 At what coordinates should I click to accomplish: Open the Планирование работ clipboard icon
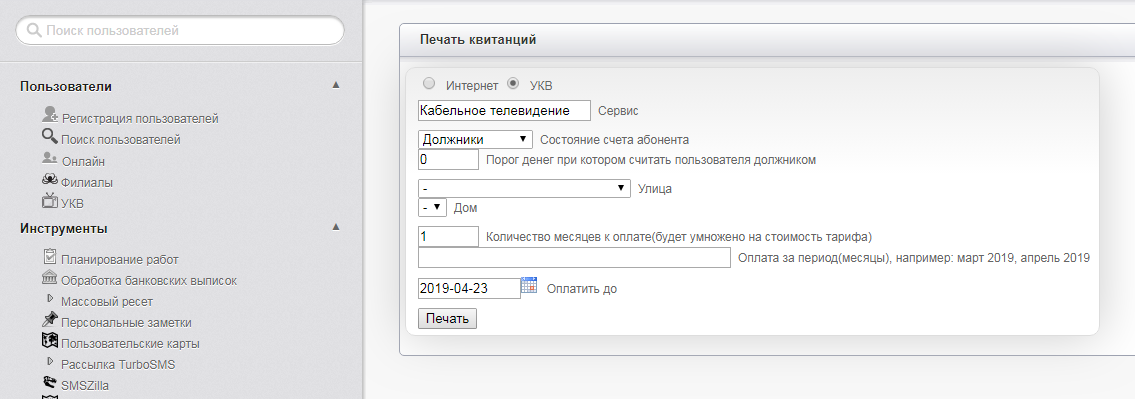(50, 256)
